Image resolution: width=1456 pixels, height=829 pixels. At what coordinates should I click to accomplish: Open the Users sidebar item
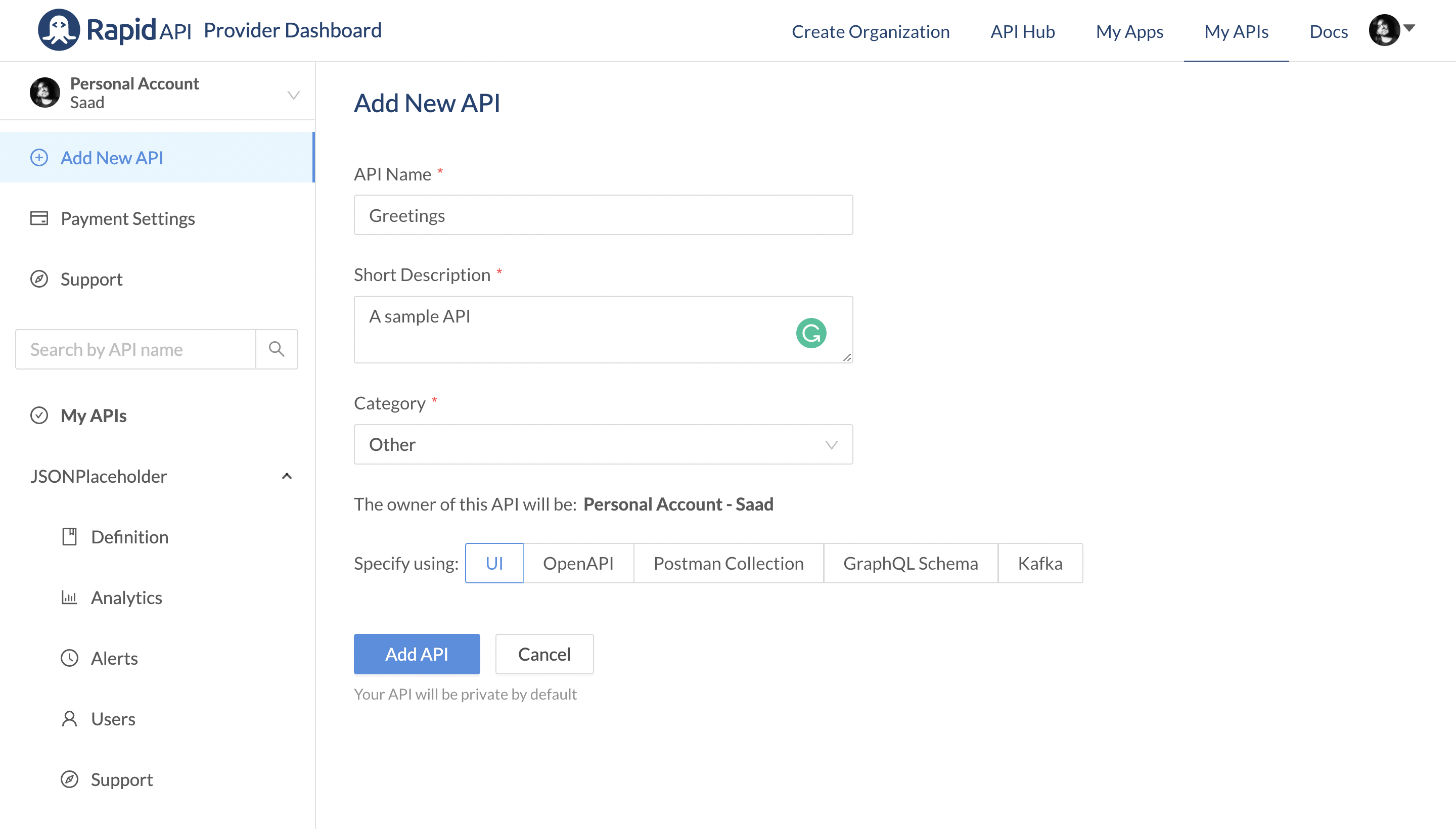[113, 718]
